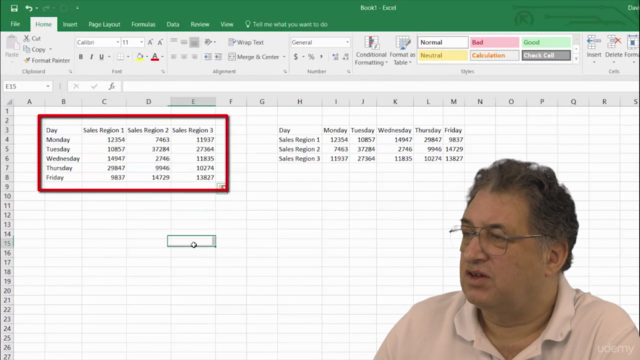
Task: Click the Save icon in quick access toolbar
Action: [14, 8]
